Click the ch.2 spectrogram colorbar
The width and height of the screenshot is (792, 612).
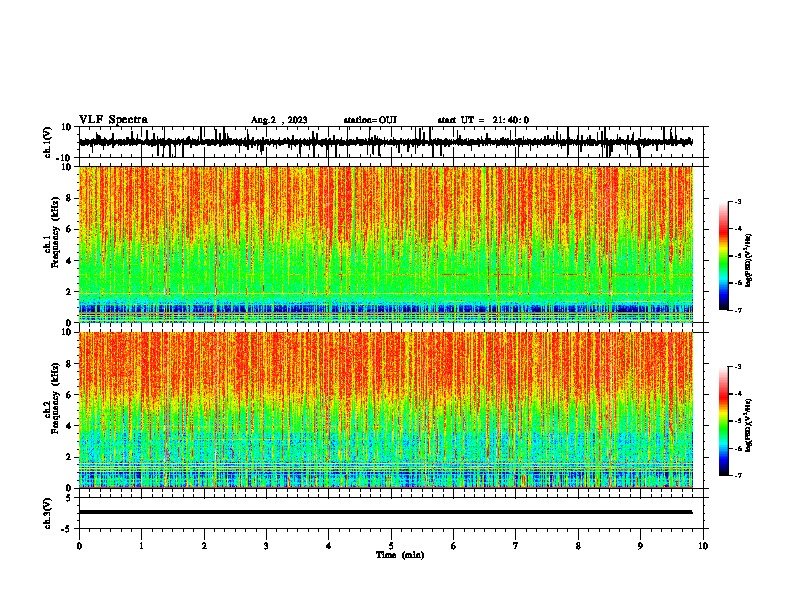click(x=723, y=421)
